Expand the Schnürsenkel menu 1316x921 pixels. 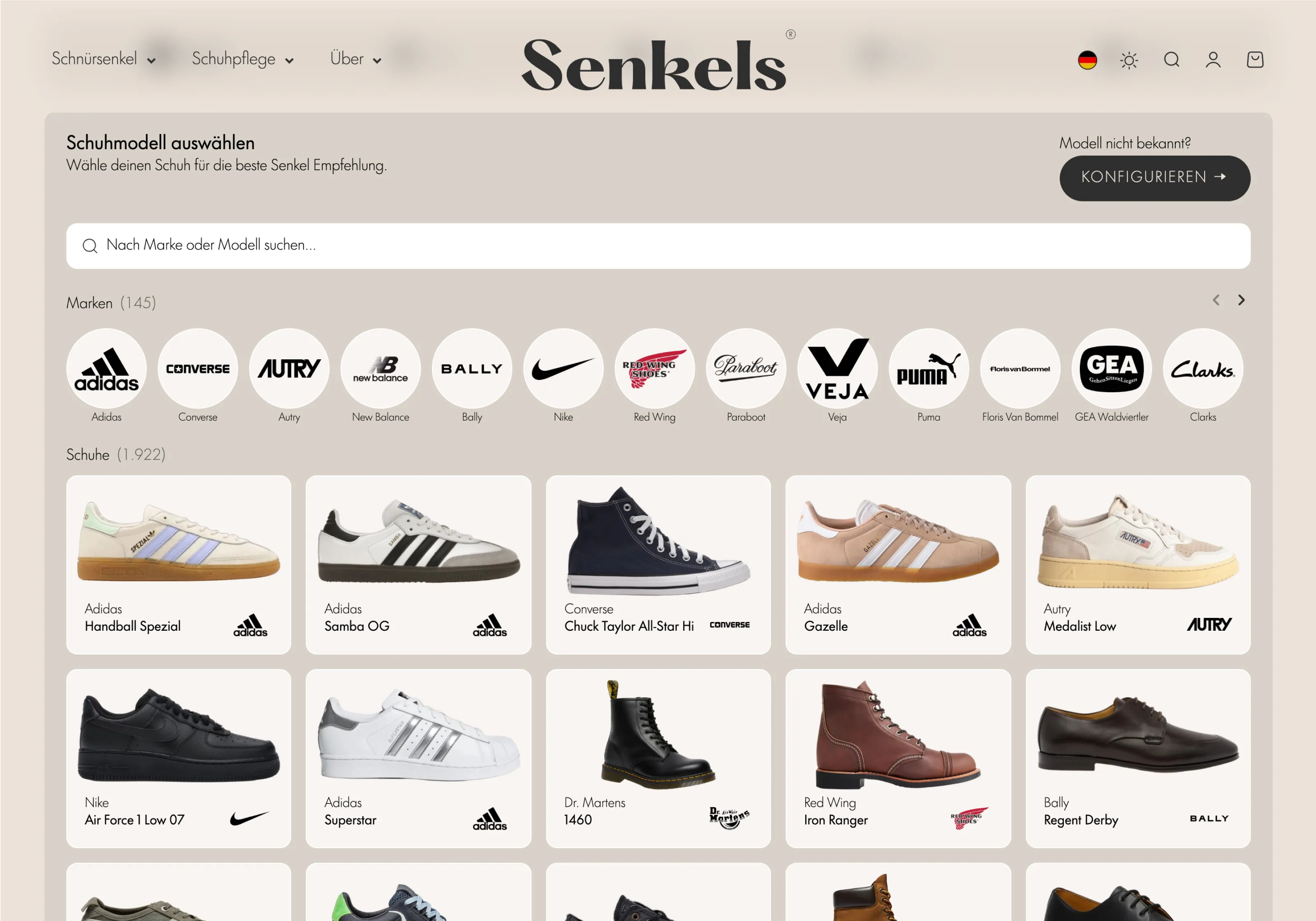pyautogui.click(x=104, y=59)
